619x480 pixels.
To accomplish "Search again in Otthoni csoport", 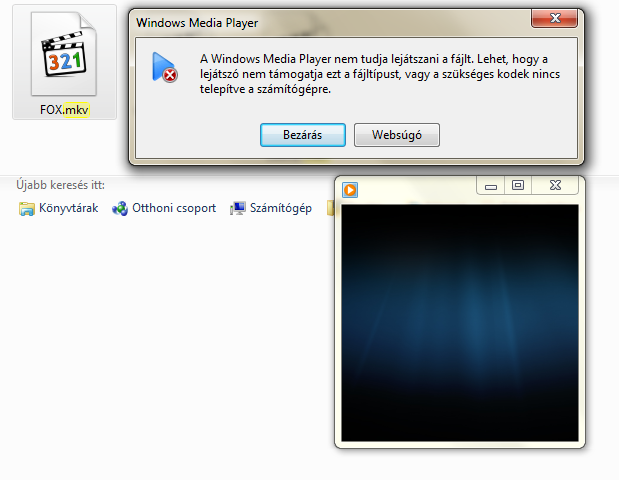I will pos(164,208).
